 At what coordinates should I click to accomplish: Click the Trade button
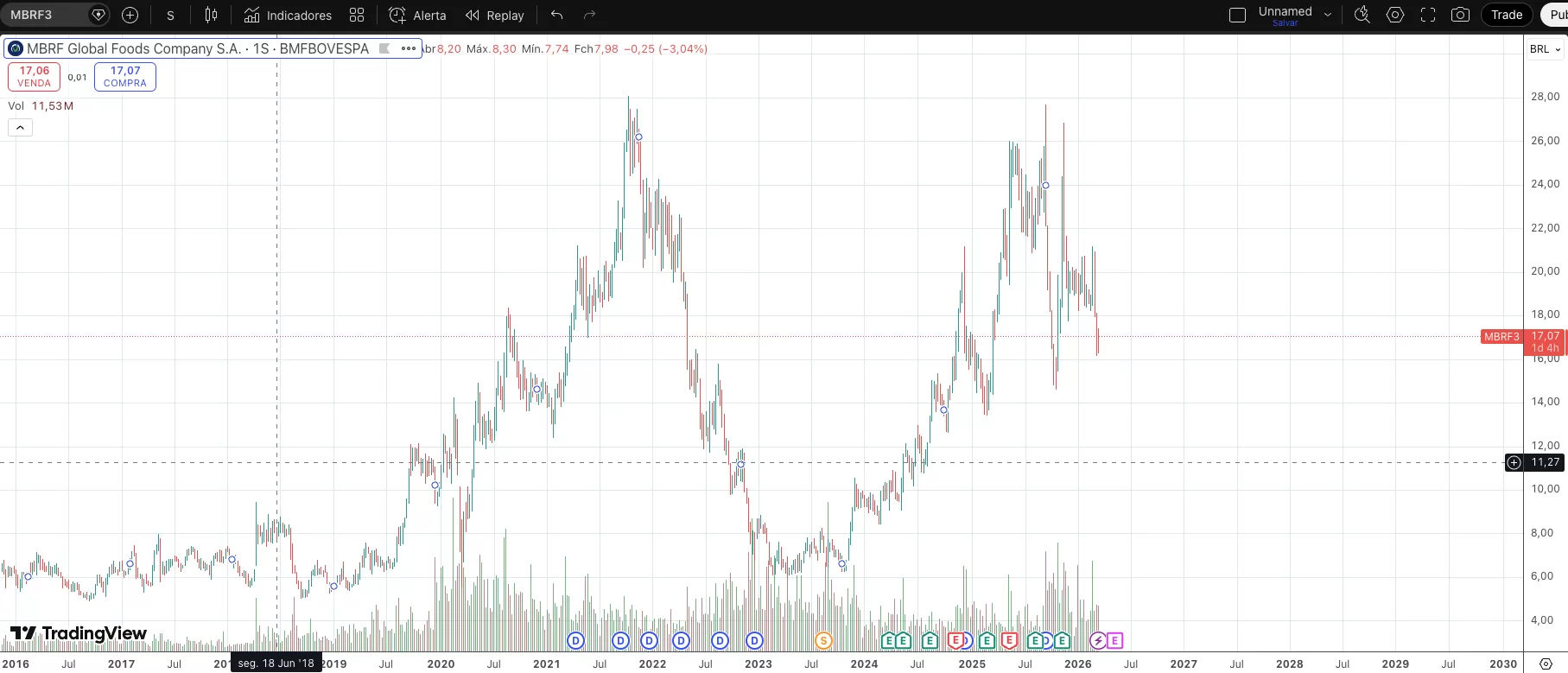coord(1507,15)
